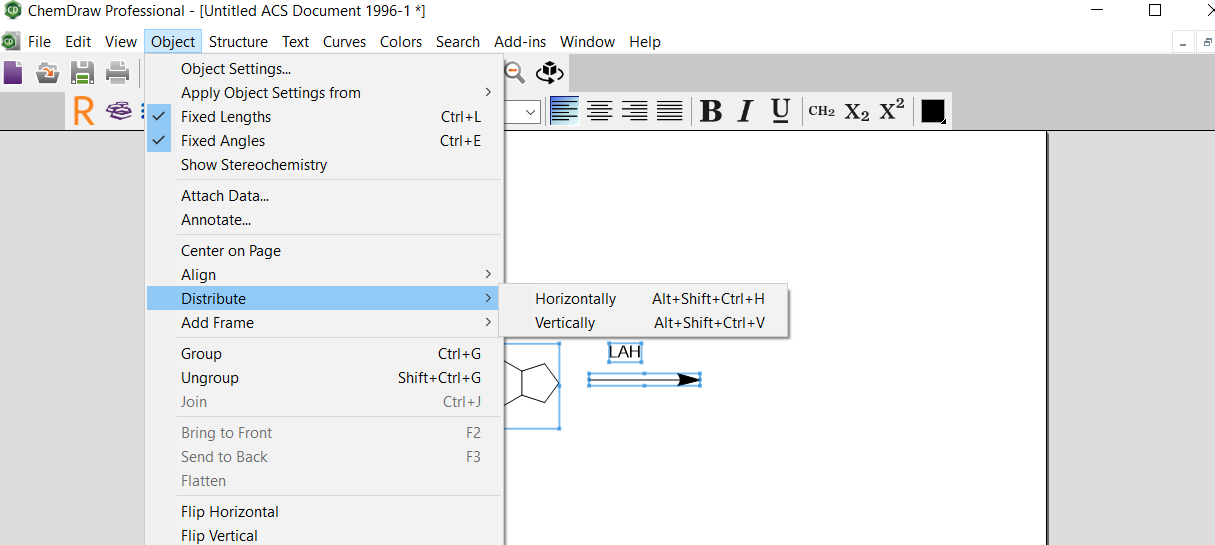This screenshot has width=1215, height=545.
Task: Click the New Document icon
Action: 12,73
